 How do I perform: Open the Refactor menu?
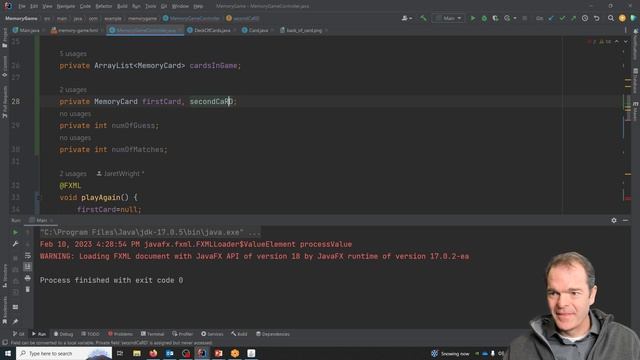(x=104, y=6)
